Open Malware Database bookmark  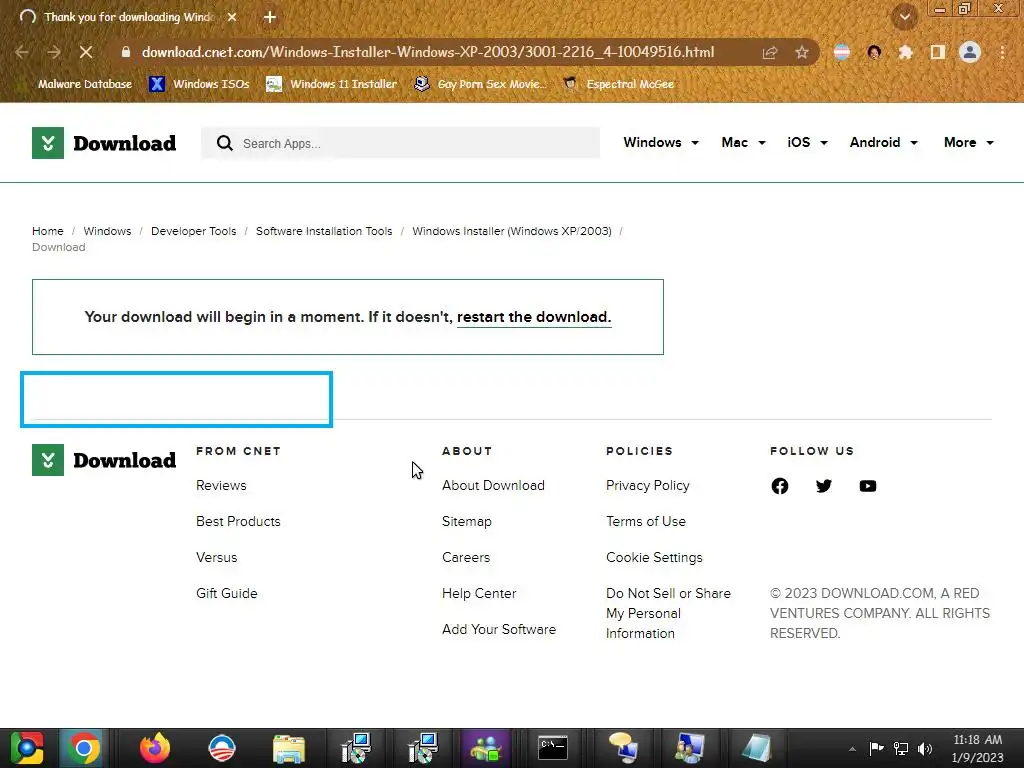76,84
